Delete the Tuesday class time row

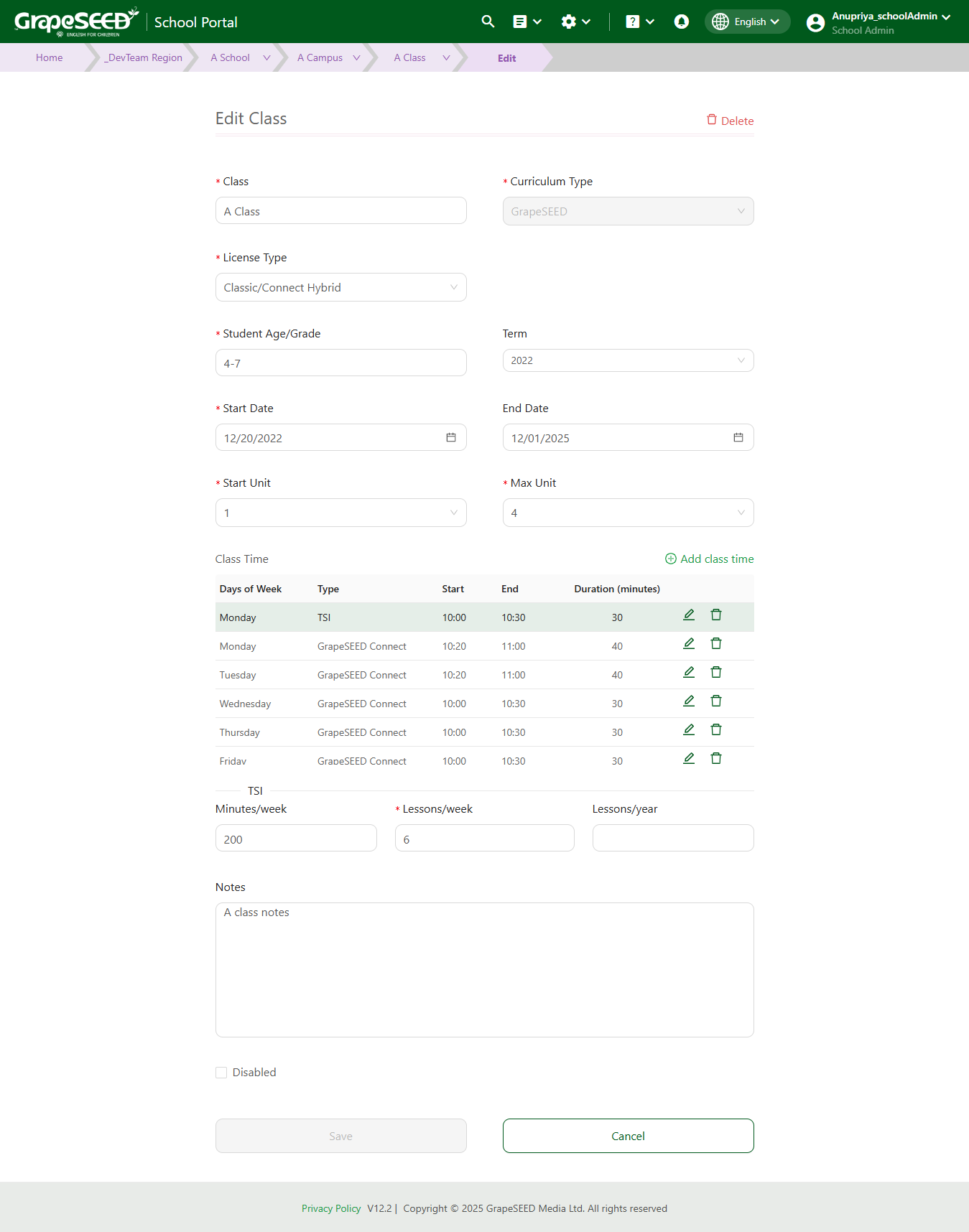click(716, 672)
